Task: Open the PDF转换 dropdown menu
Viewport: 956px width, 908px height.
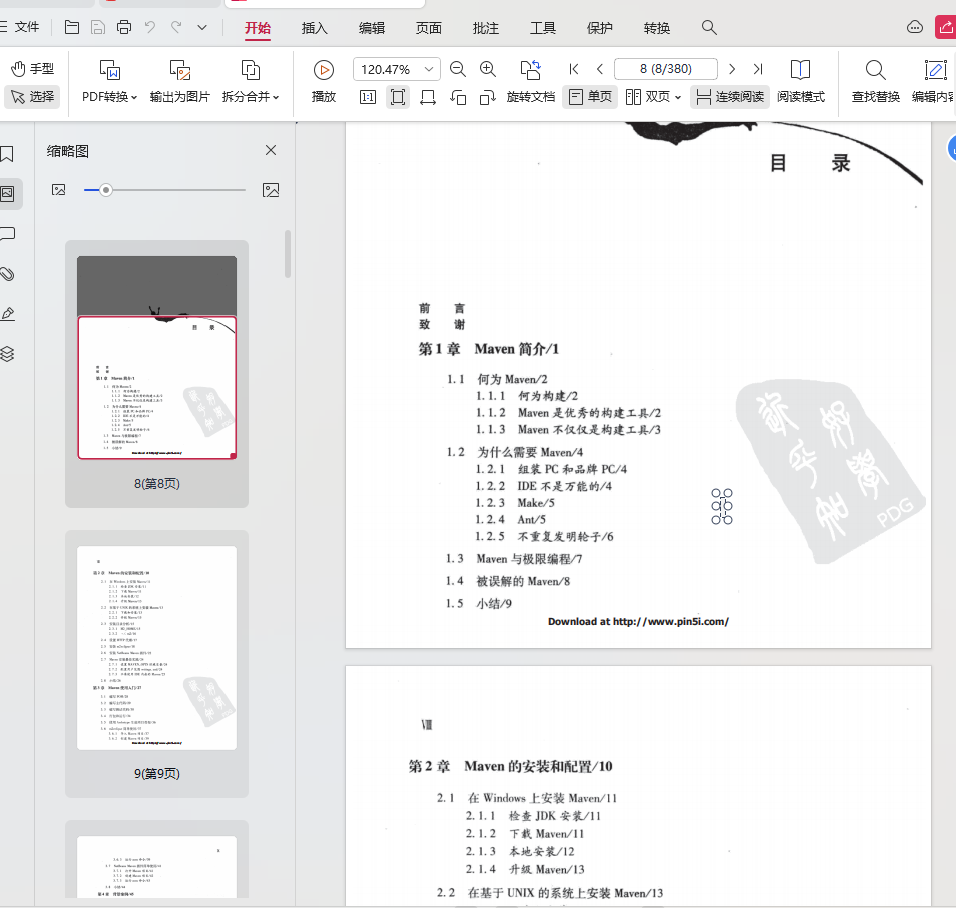Action: tap(110, 97)
